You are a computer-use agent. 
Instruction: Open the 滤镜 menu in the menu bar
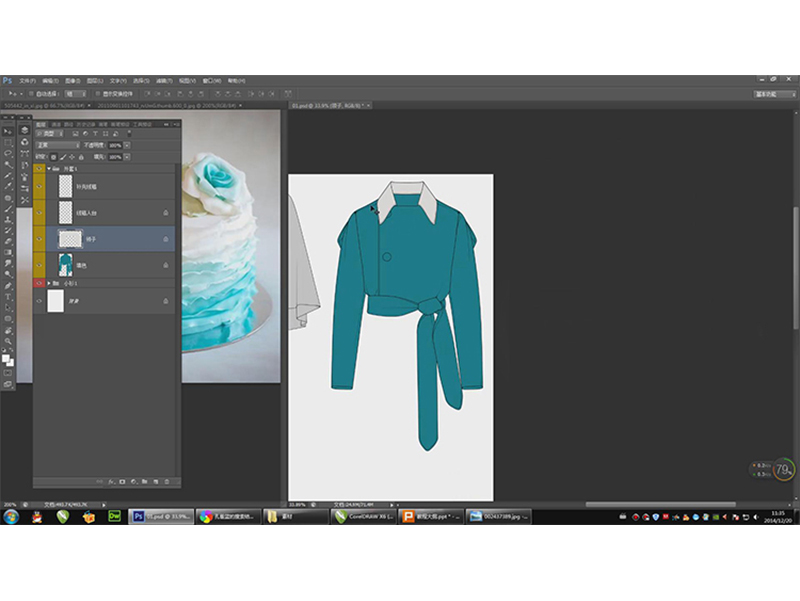coord(161,80)
